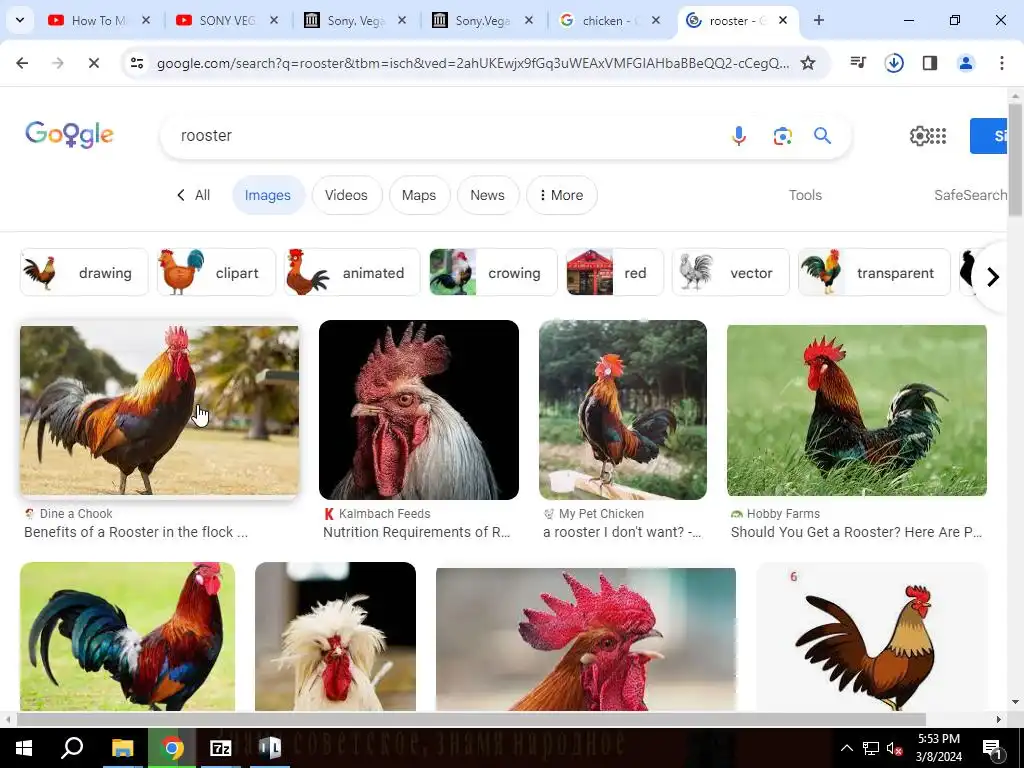Image resolution: width=1024 pixels, height=768 pixels.
Task: Open site information icon in address bar
Action: point(137,63)
